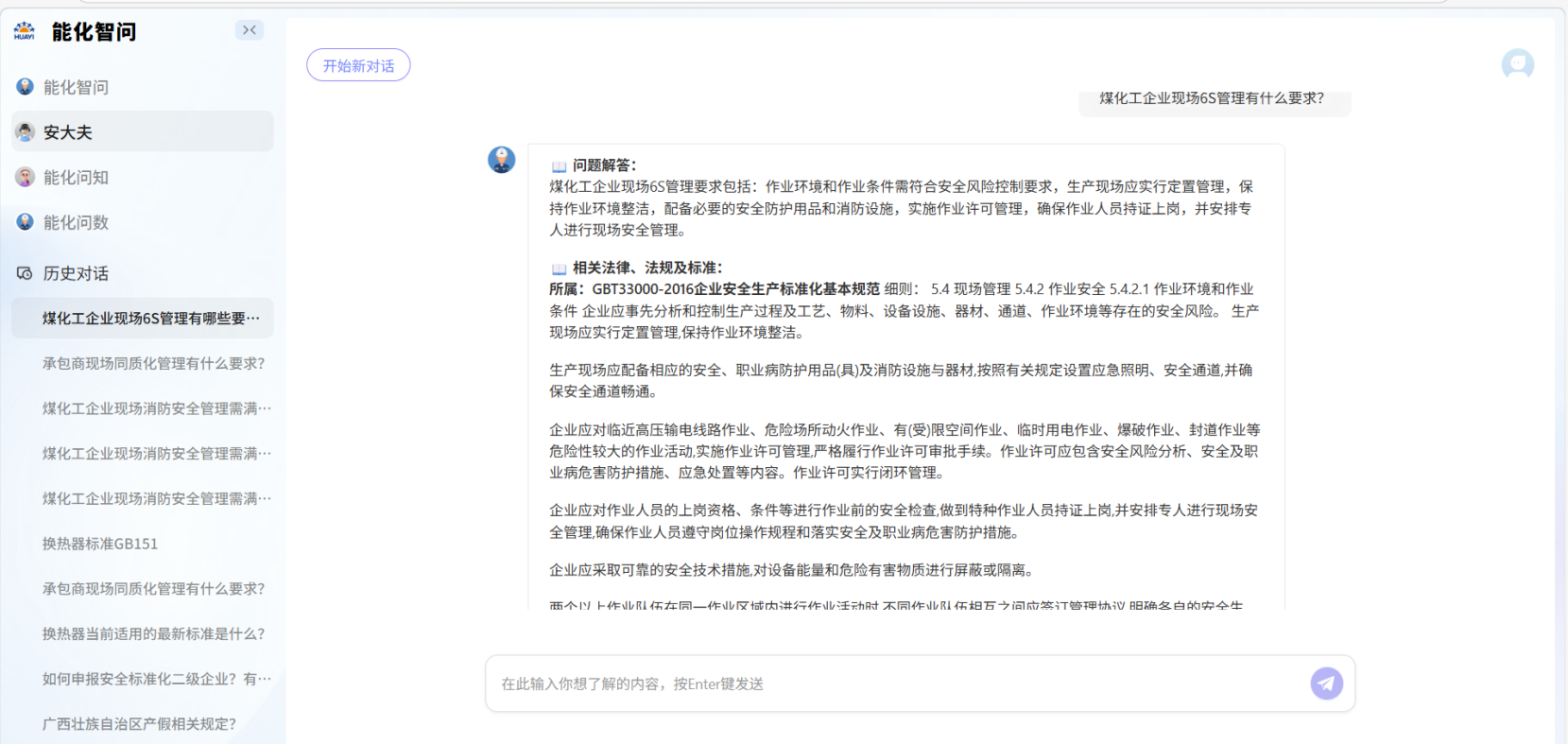Image resolution: width=1568 pixels, height=745 pixels.
Task: Open 承包商现场同质化管理有什么要求 first history entry
Action: coord(153,363)
